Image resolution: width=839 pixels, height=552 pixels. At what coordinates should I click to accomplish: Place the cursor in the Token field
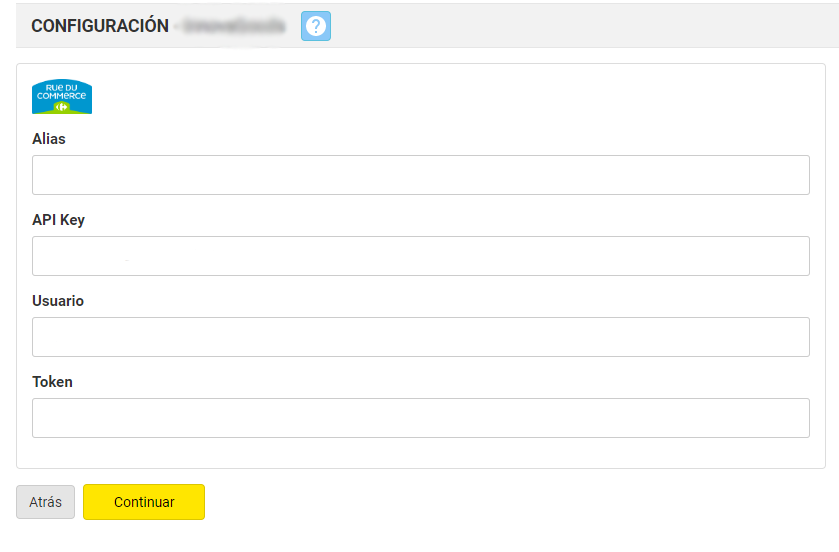click(x=420, y=418)
